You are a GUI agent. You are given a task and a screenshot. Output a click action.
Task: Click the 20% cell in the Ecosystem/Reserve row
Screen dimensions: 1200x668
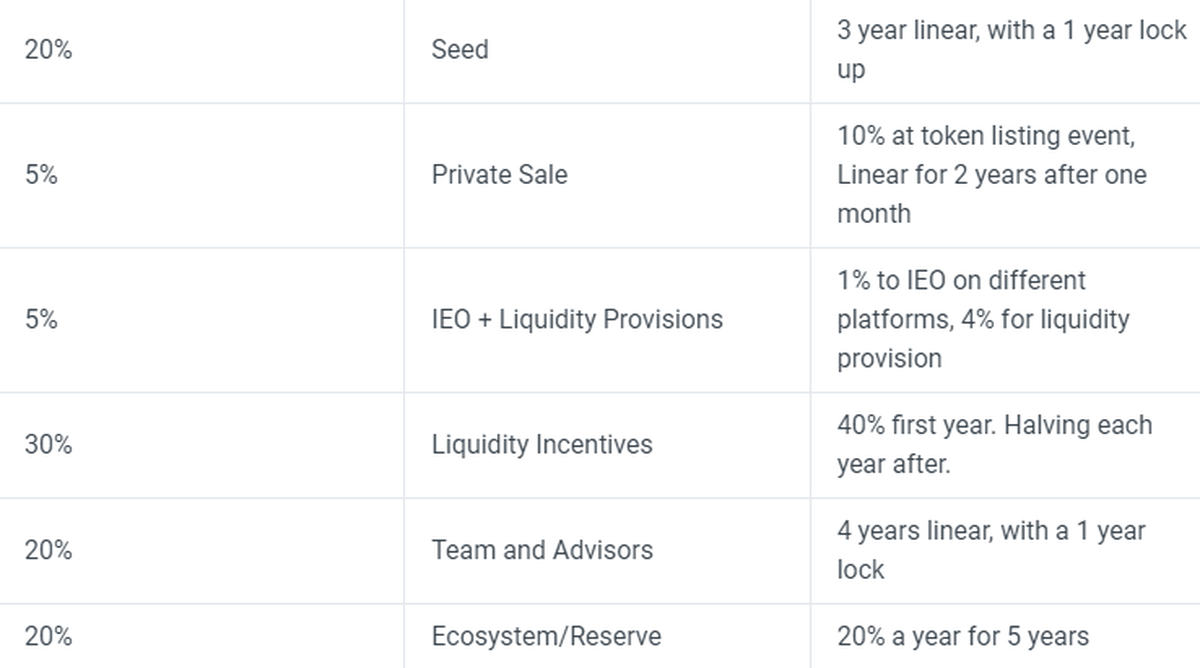[48, 636]
